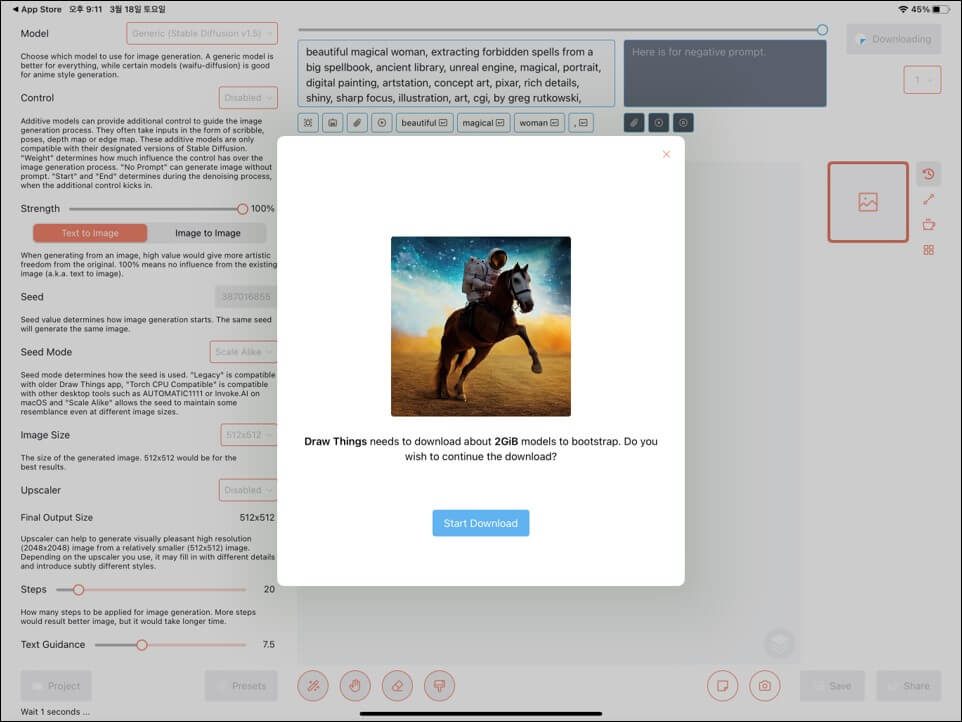The width and height of the screenshot is (962, 722).
Task: Open the Upscaler dropdown
Action: click(248, 490)
